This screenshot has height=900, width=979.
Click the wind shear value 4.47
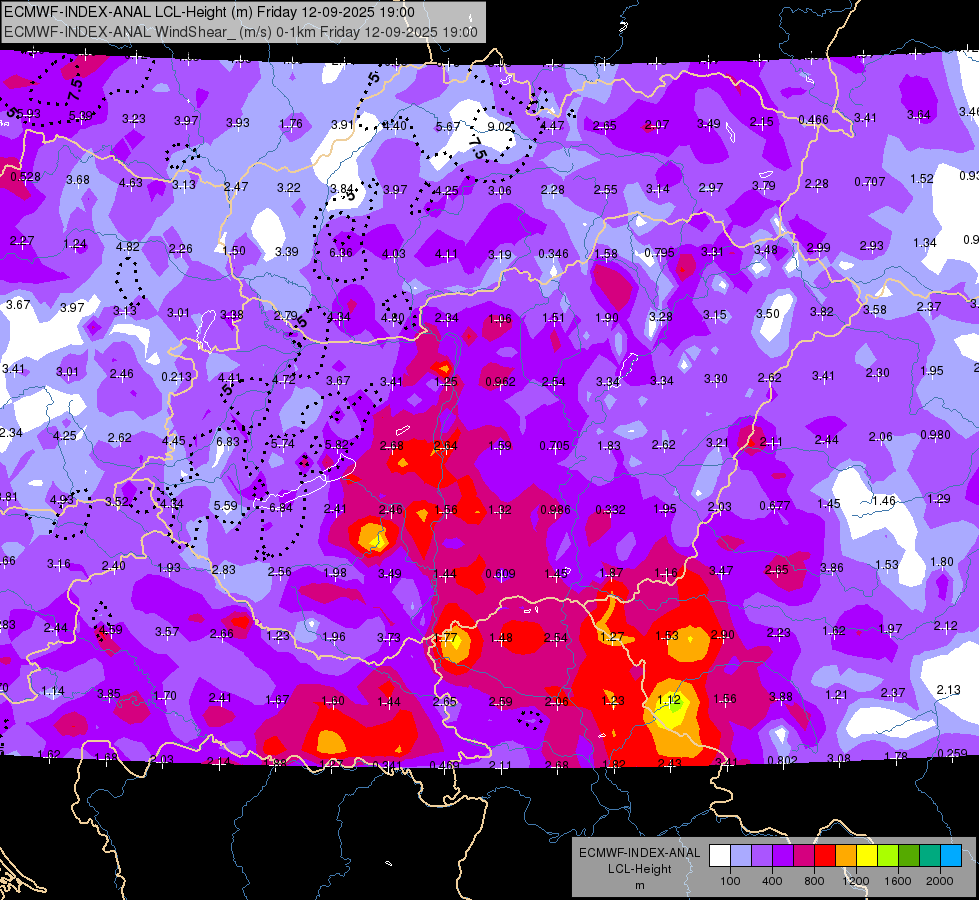pyautogui.click(x=552, y=126)
